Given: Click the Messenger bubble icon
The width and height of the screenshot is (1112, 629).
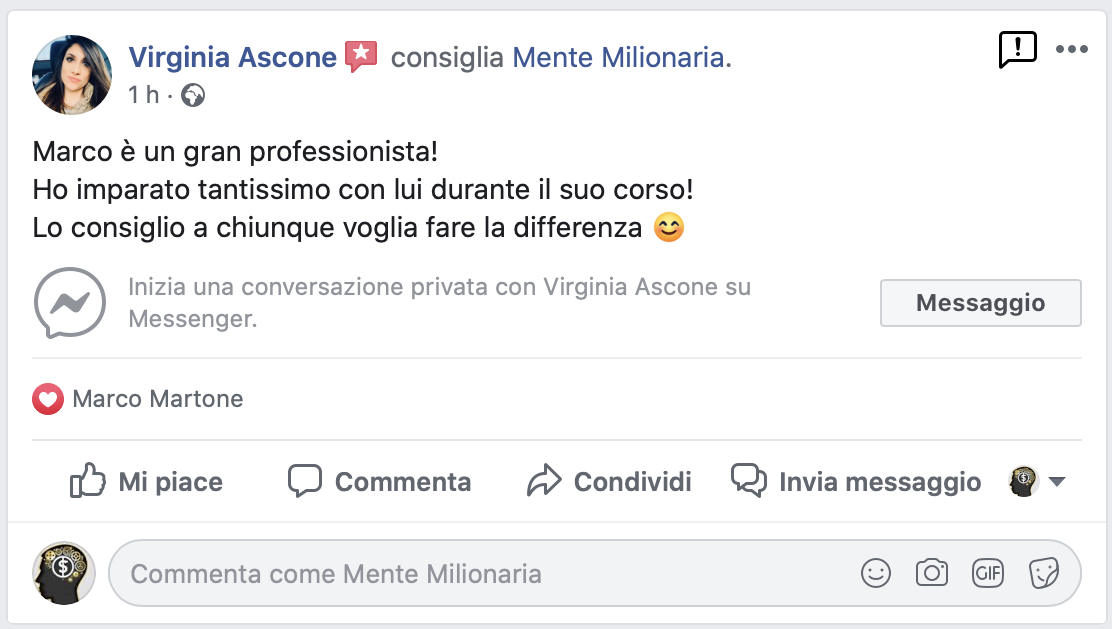Looking at the screenshot, I should point(70,303).
